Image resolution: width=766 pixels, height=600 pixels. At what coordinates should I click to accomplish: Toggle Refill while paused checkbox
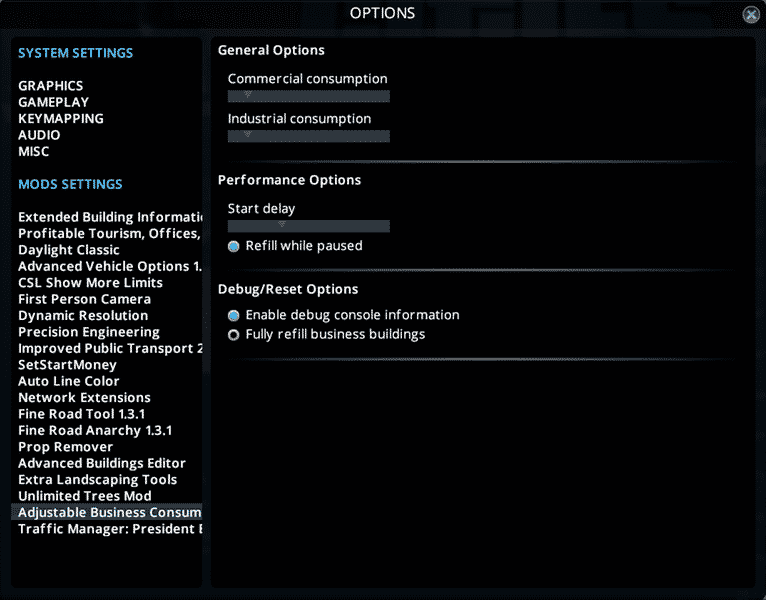[x=234, y=246]
